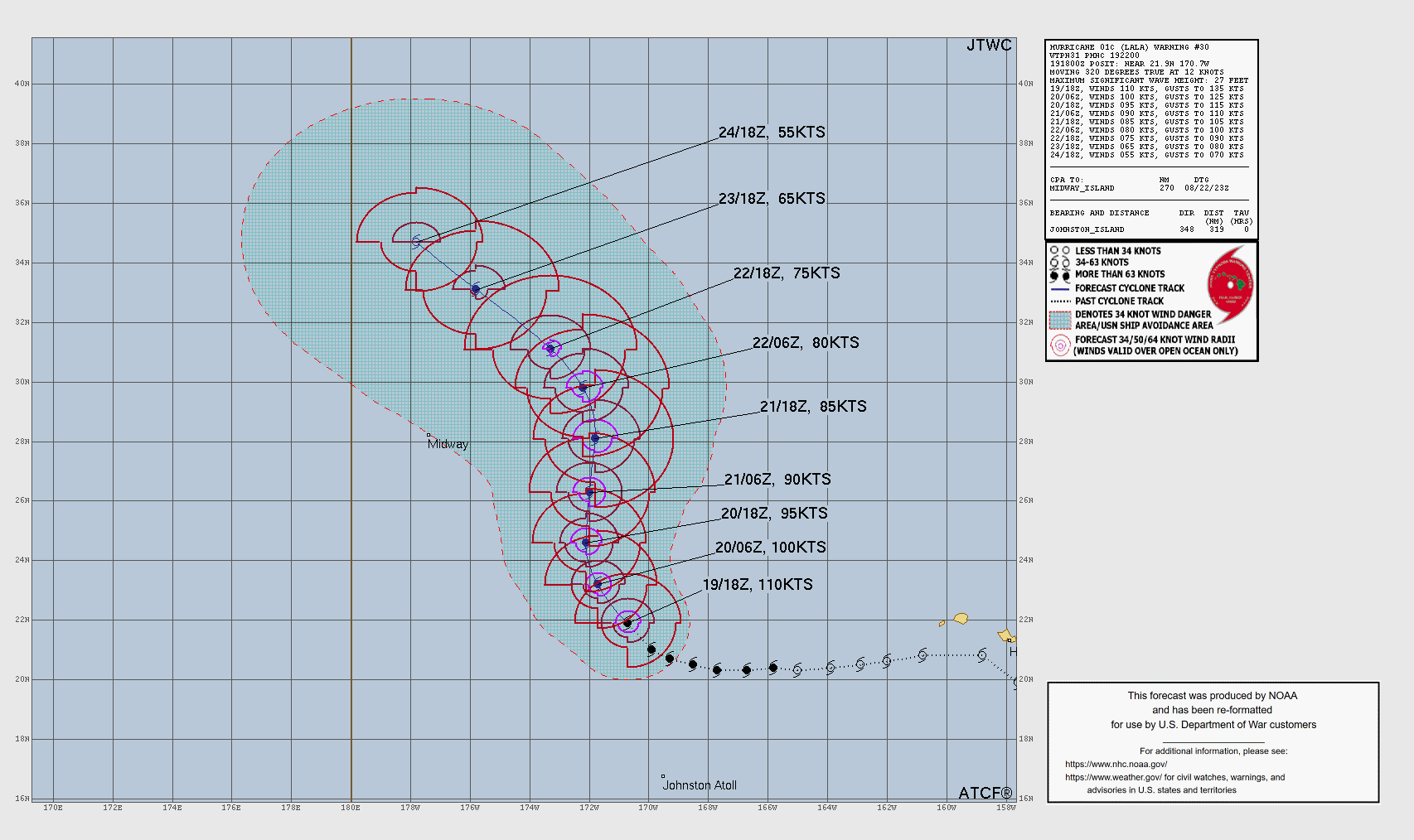Click the Midway island marker square
This screenshot has height=840, width=1414.
point(429,435)
